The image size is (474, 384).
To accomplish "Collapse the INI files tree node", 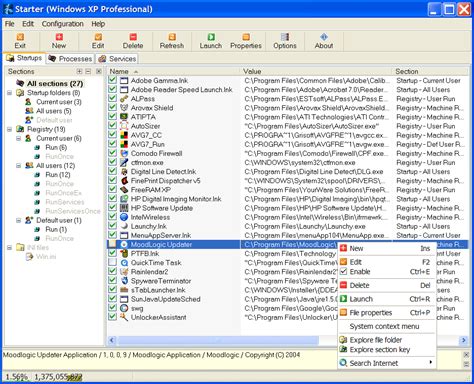I will pos(10,247).
